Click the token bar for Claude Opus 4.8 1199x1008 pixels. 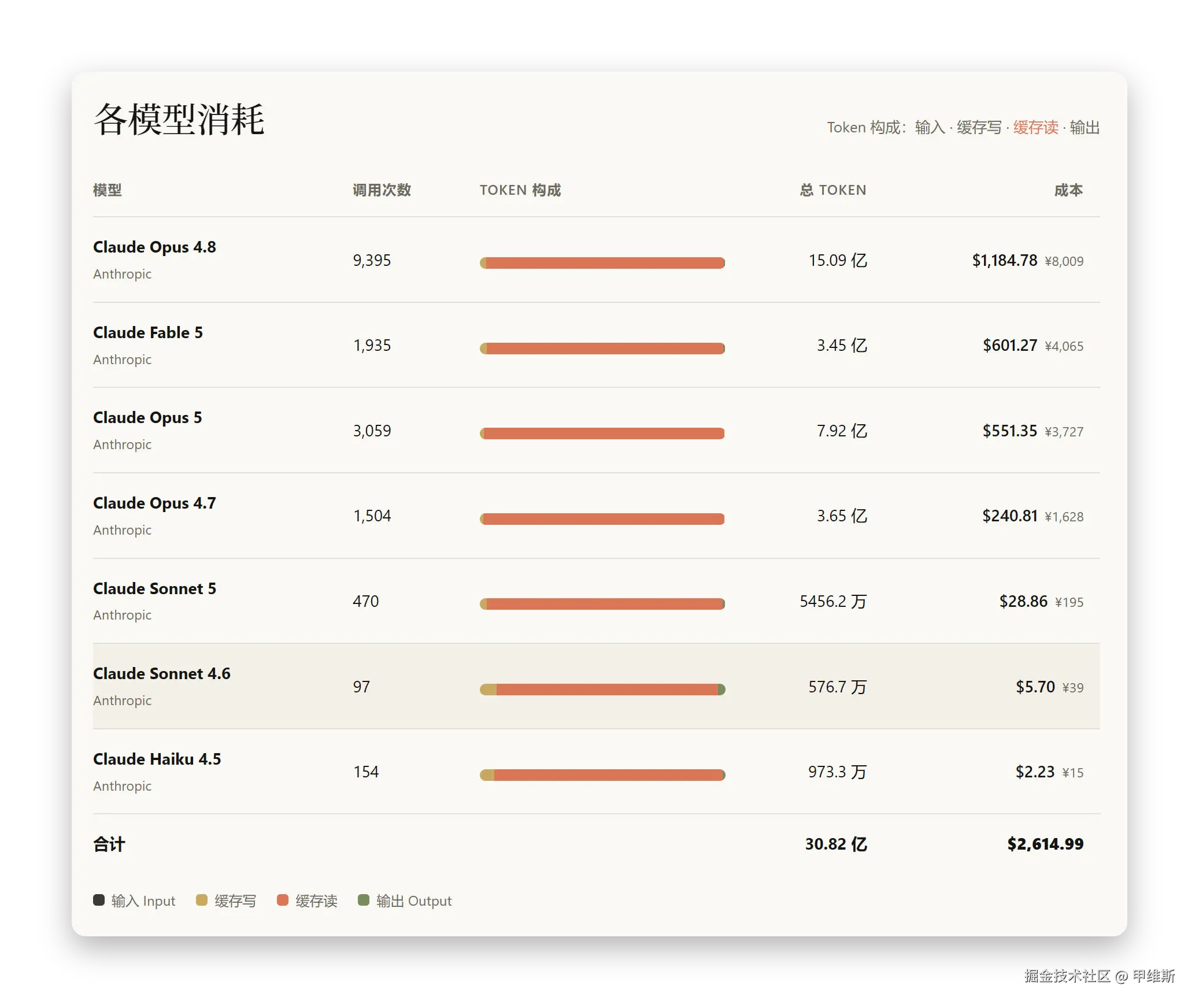click(x=602, y=263)
